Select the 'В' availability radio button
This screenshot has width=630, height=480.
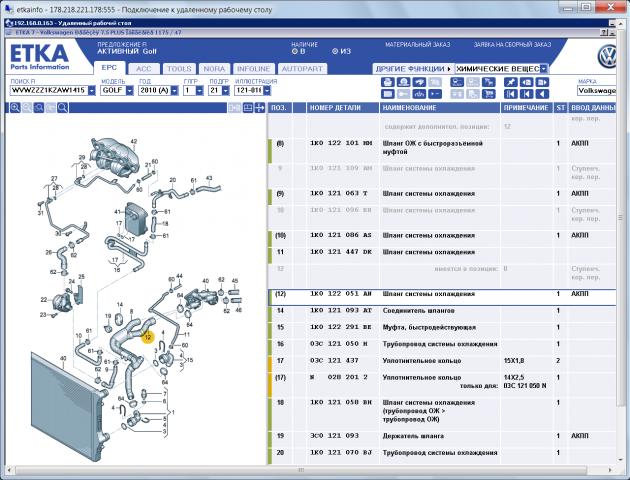(x=295, y=51)
